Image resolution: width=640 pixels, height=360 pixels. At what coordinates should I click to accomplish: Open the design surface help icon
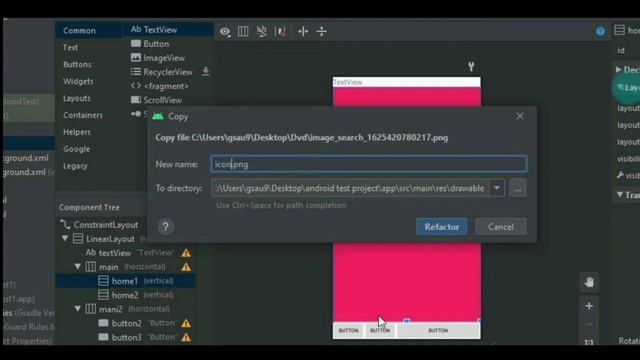pos(600,31)
